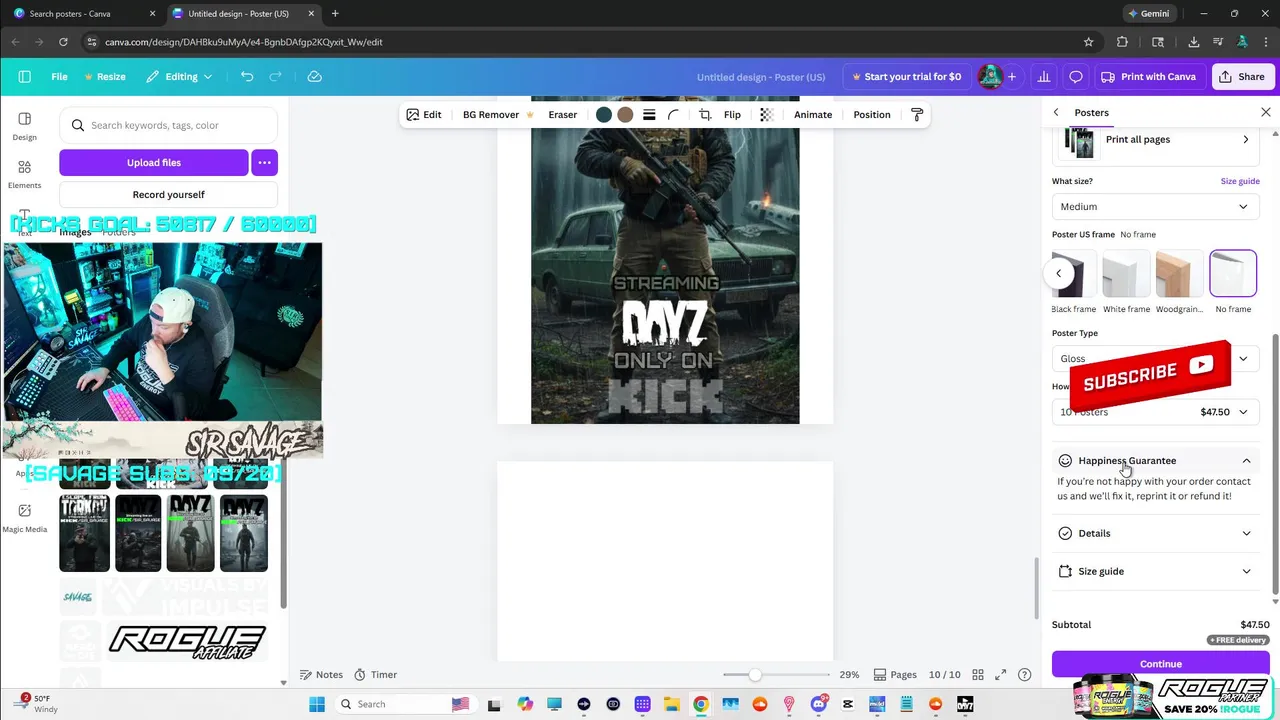
Task: Show previous frame options with the arrow
Action: pos(1059,273)
